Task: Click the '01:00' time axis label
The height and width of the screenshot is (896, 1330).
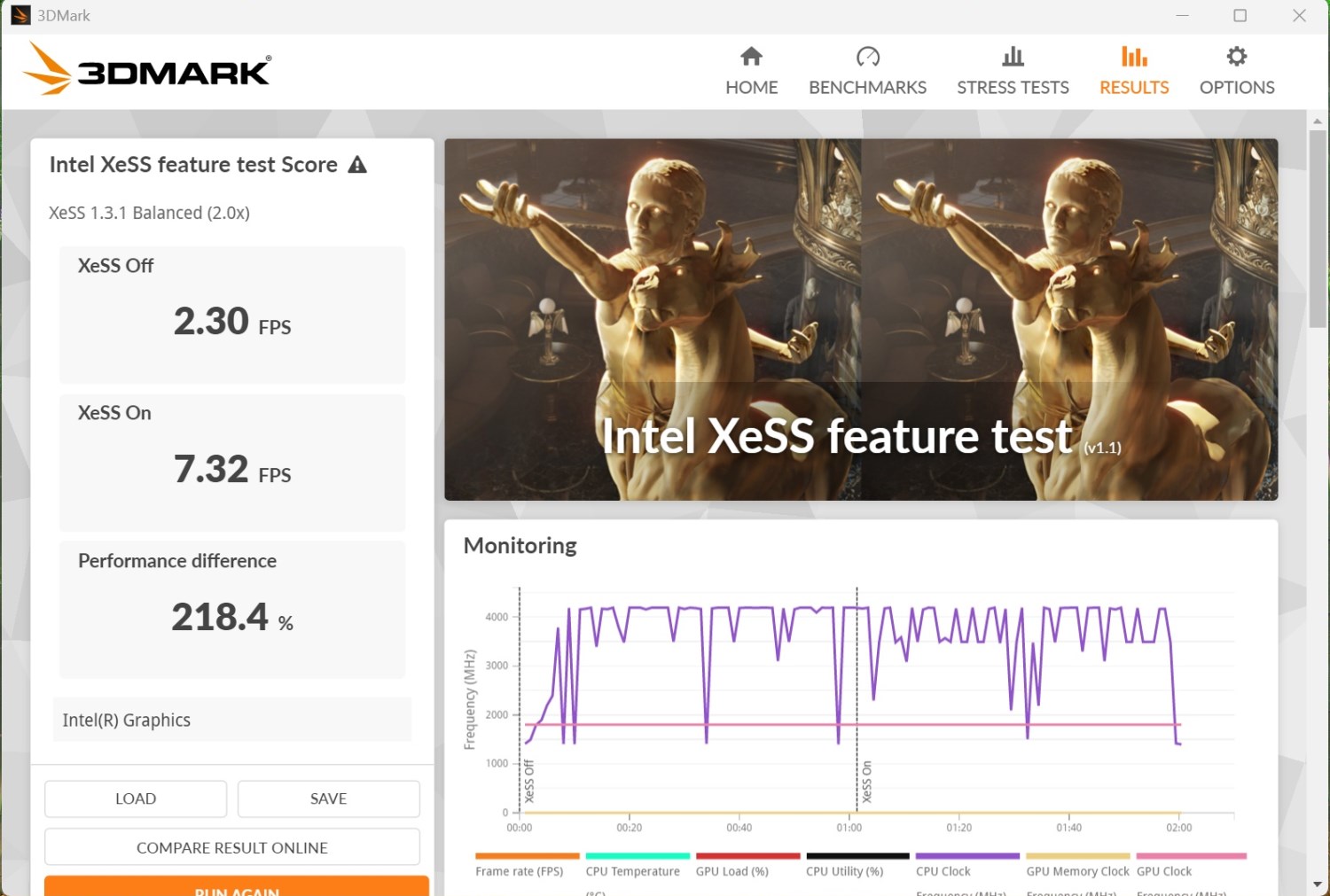Action: tap(849, 828)
